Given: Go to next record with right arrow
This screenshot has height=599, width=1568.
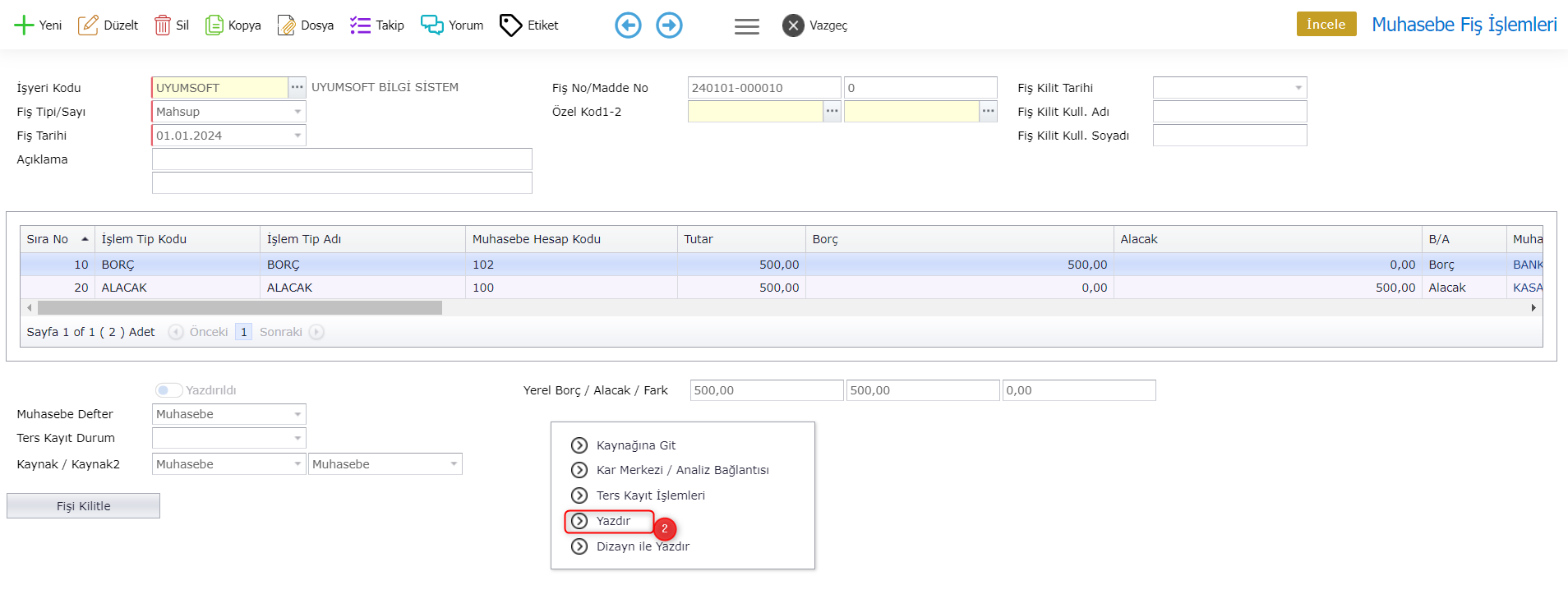Looking at the screenshot, I should tap(669, 25).
